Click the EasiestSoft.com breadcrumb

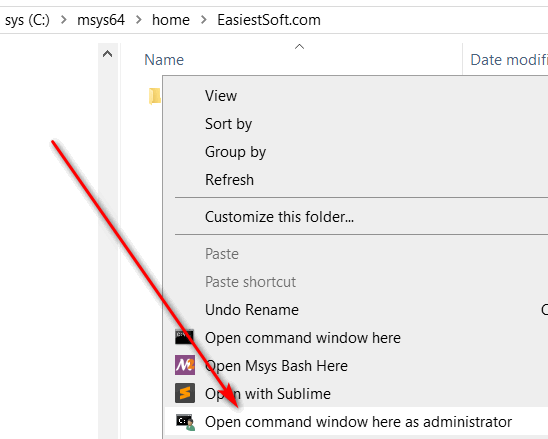269,20
